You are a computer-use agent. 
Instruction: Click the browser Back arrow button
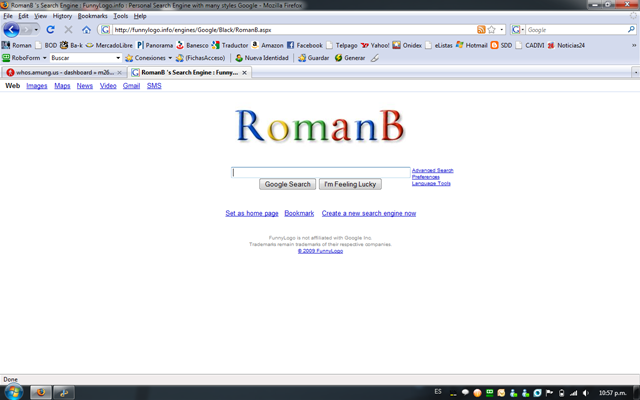point(11,30)
